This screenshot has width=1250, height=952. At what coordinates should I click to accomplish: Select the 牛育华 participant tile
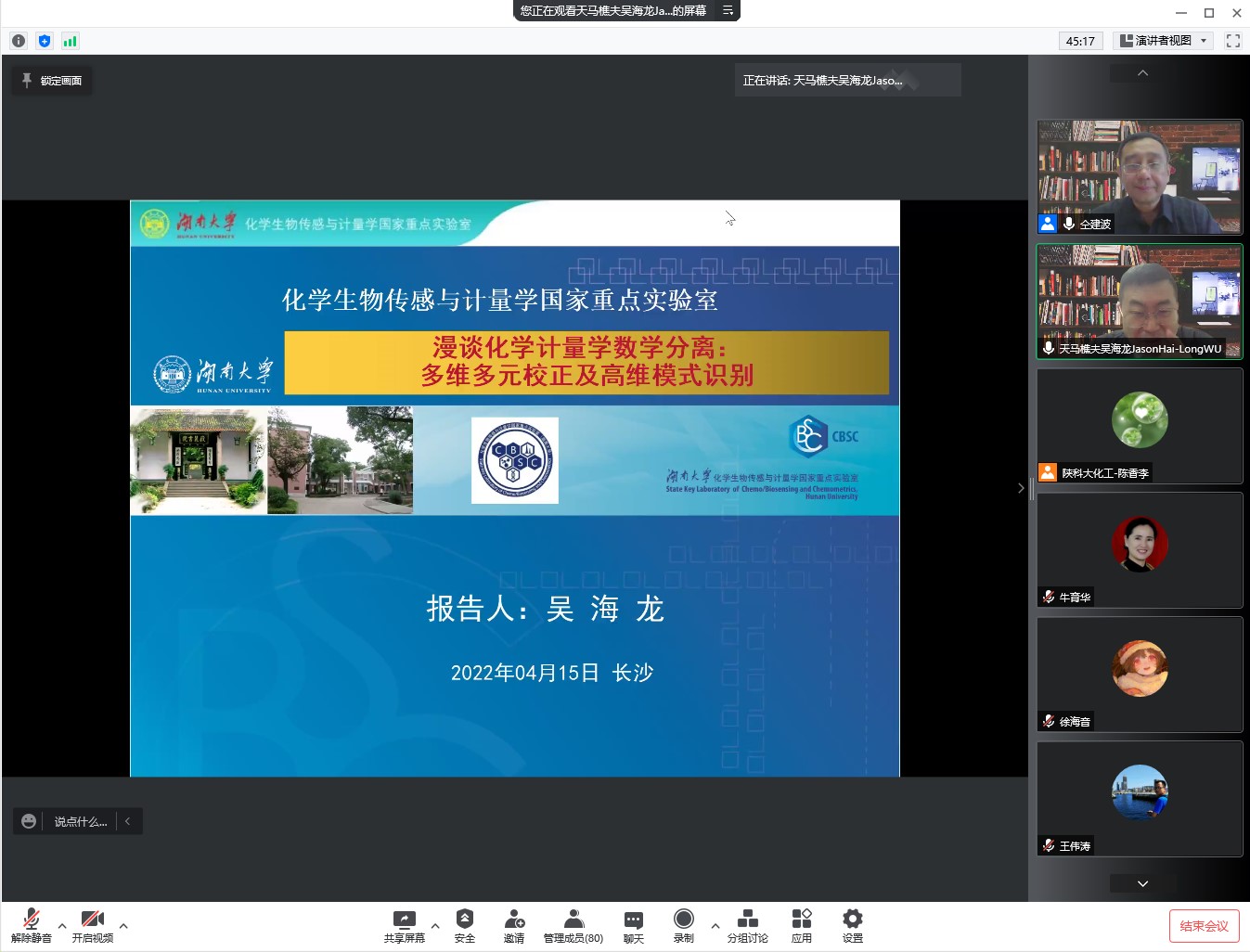pyautogui.click(x=1140, y=550)
